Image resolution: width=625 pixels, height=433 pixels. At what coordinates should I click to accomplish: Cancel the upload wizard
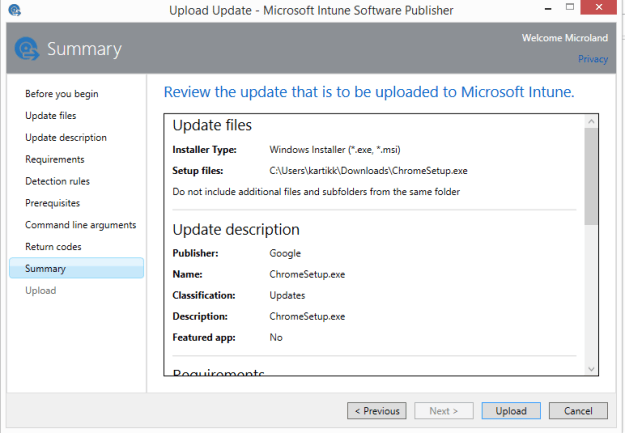[578, 411]
